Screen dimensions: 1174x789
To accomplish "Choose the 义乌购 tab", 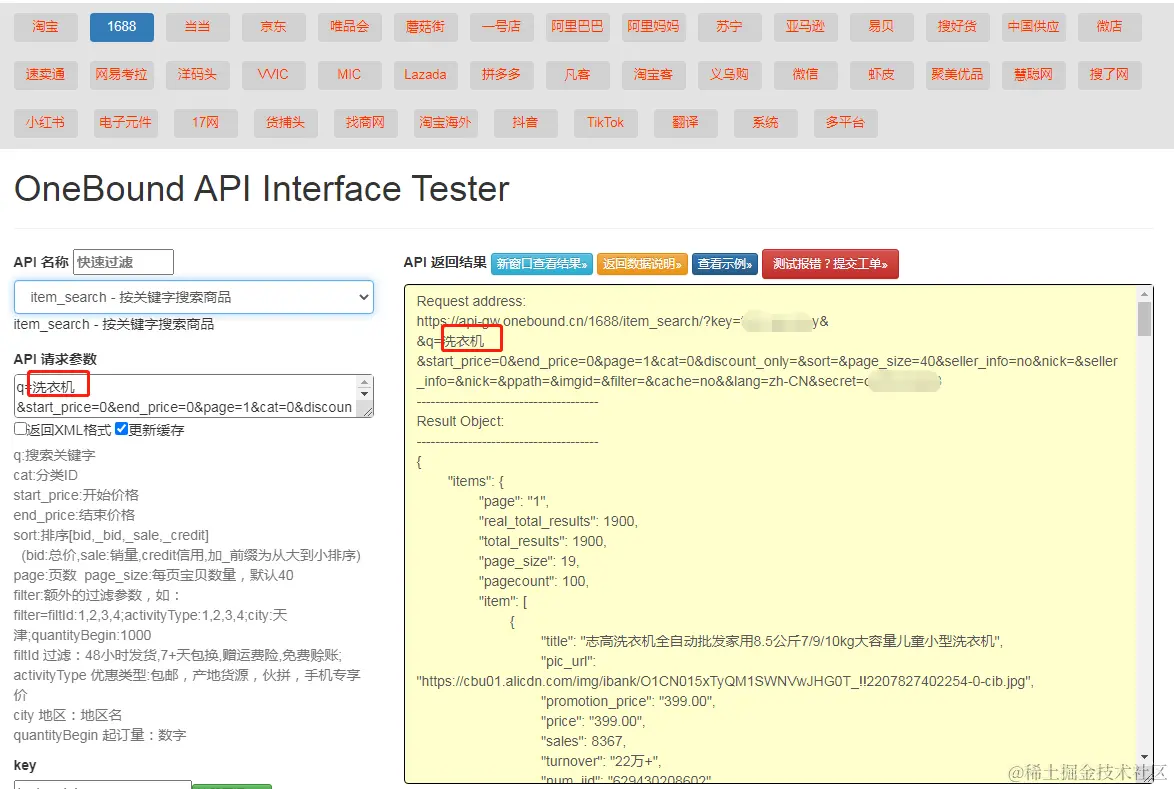I will tap(729, 75).
